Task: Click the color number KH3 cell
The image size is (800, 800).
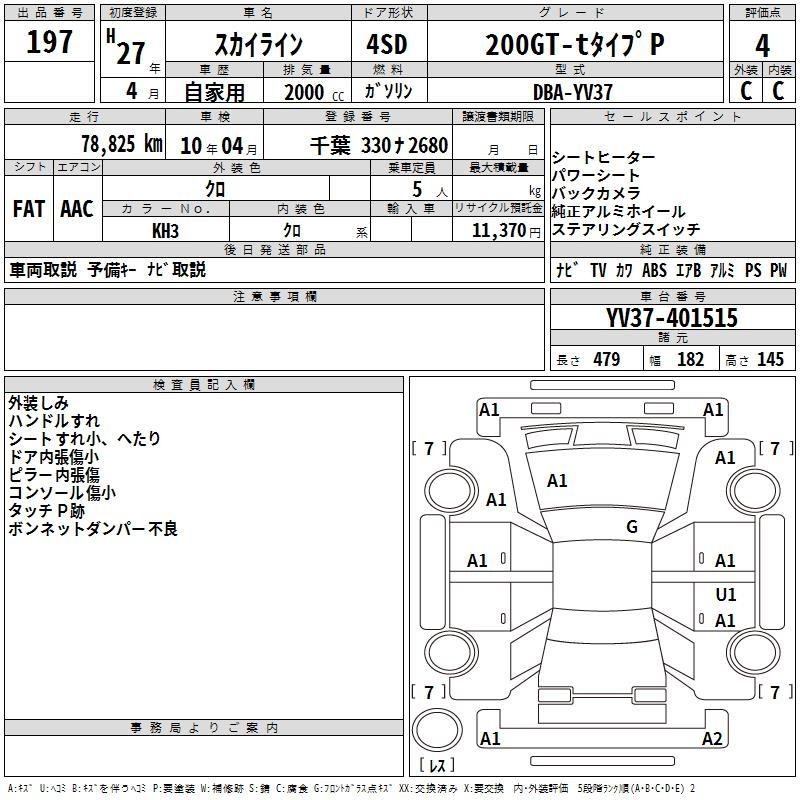Action: tap(166, 230)
